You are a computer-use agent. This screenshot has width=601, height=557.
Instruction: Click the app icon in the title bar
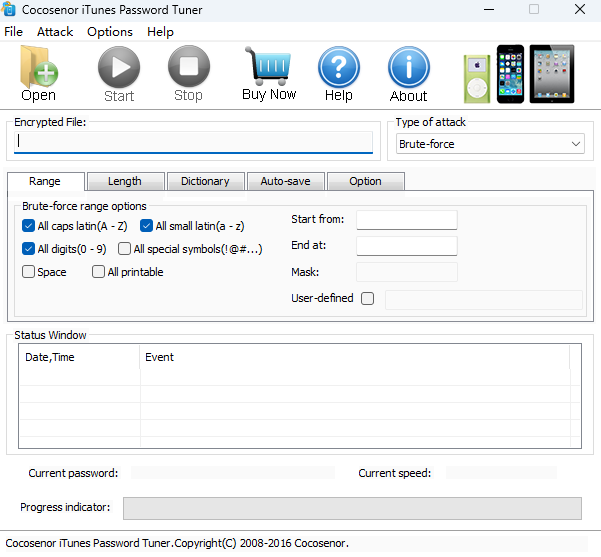pyautogui.click(x=8, y=9)
